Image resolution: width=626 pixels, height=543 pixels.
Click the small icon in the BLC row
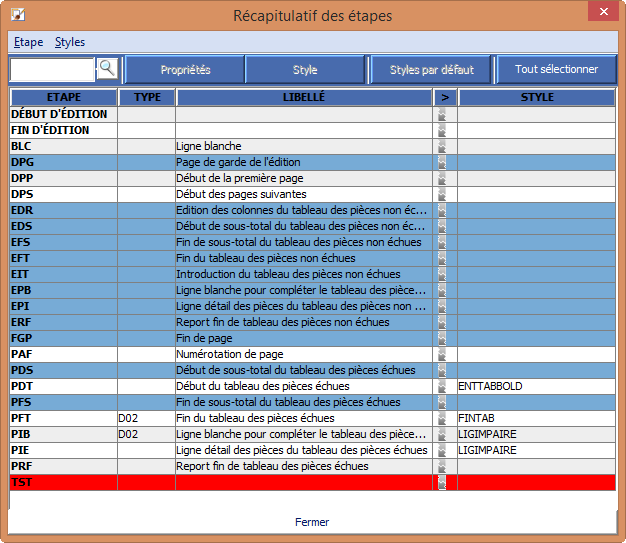pos(441,146)
